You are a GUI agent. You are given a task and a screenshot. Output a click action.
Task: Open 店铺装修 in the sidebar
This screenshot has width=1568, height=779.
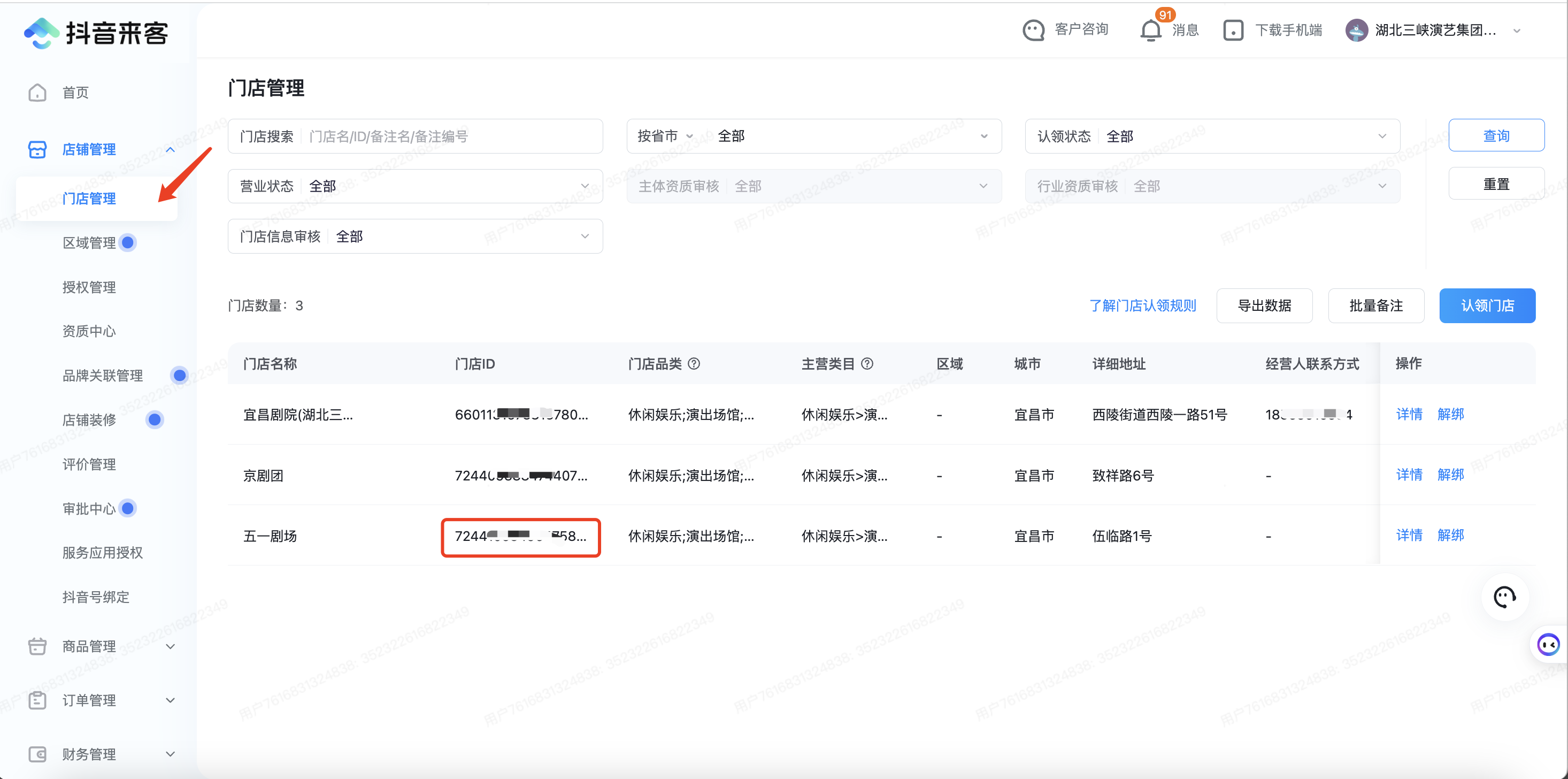point(89,419)
